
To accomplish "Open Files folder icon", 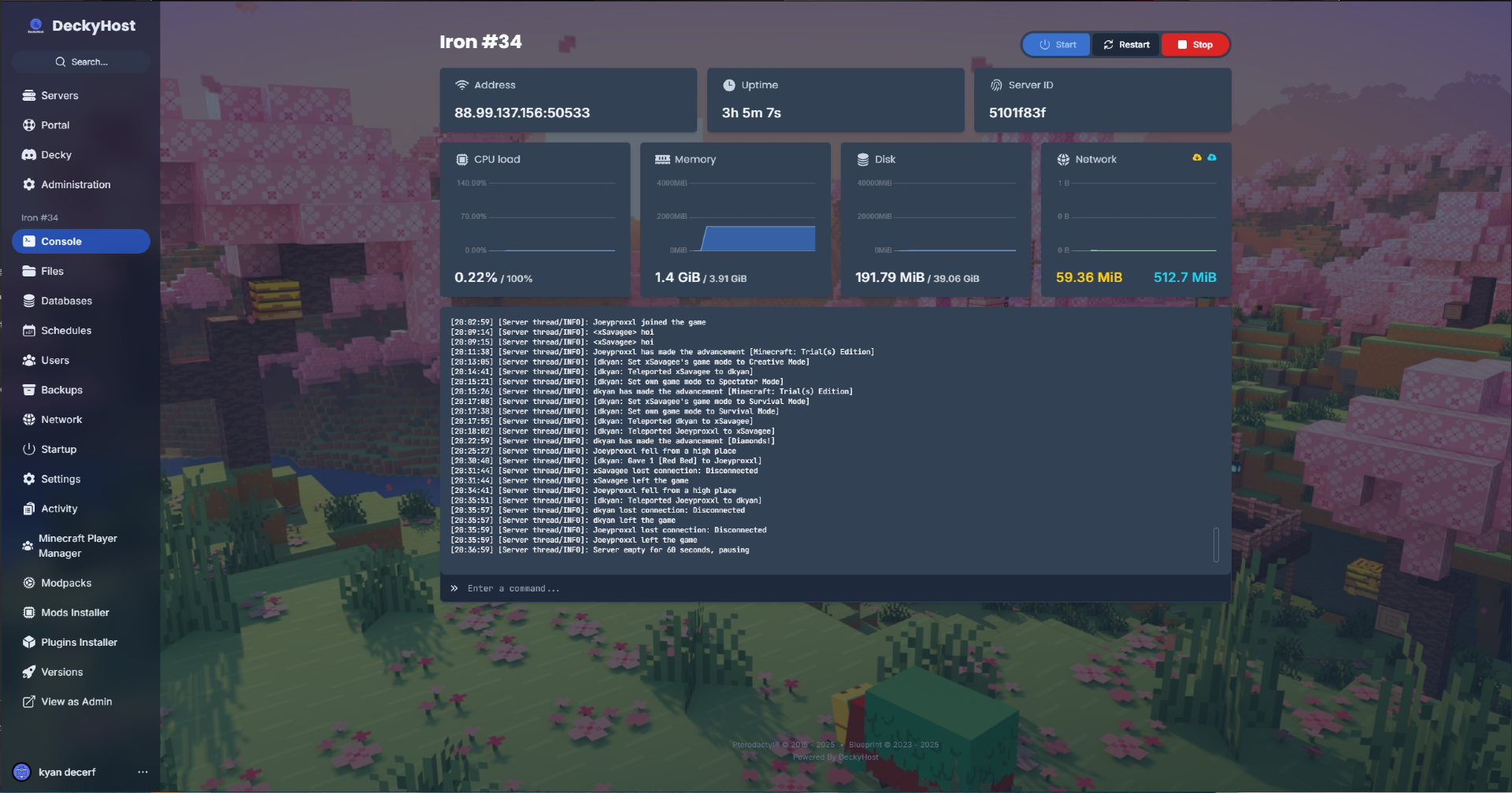I will point(29,271).
